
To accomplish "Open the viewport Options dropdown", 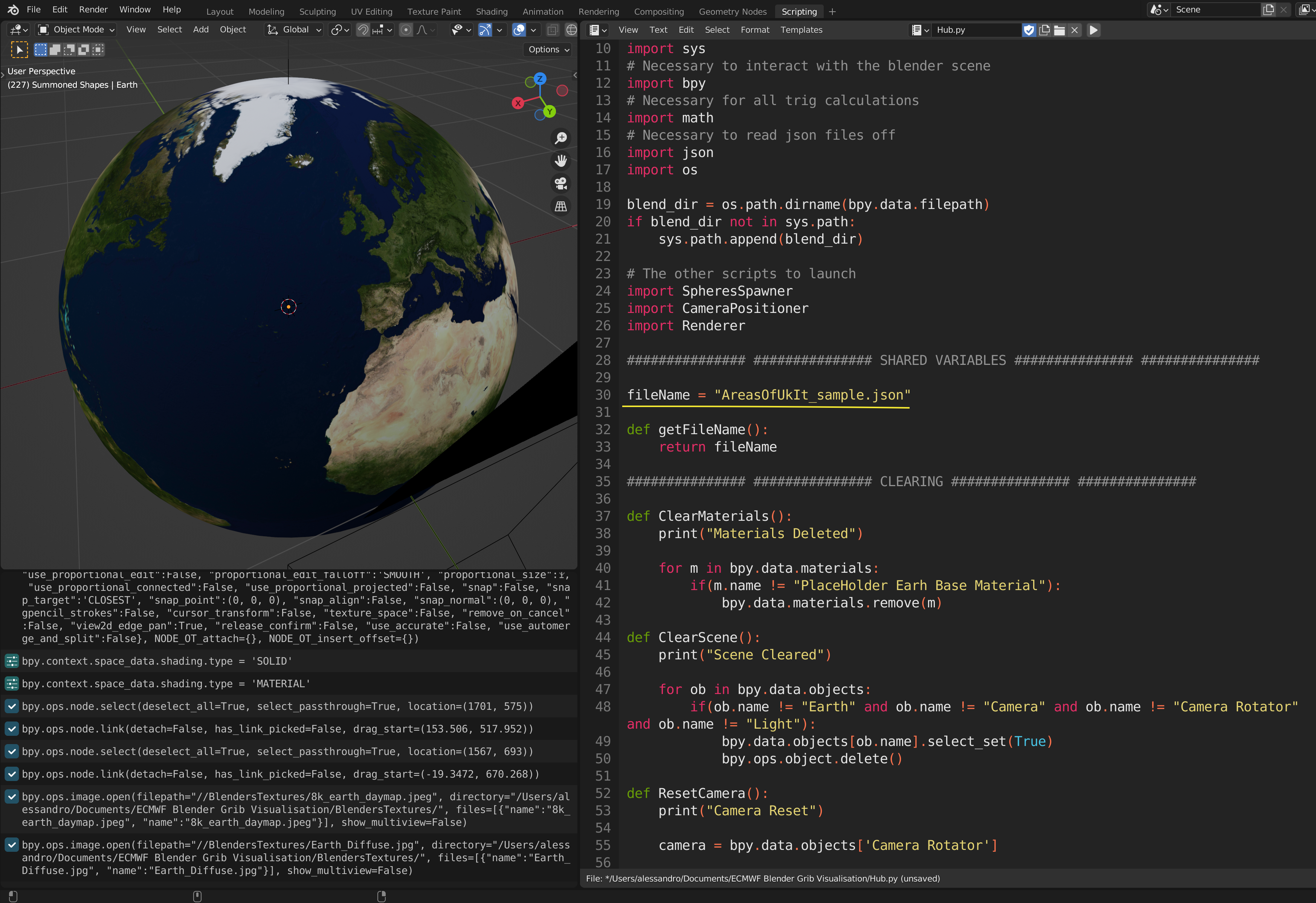I will pyautogui.click(x=548, y=49).
